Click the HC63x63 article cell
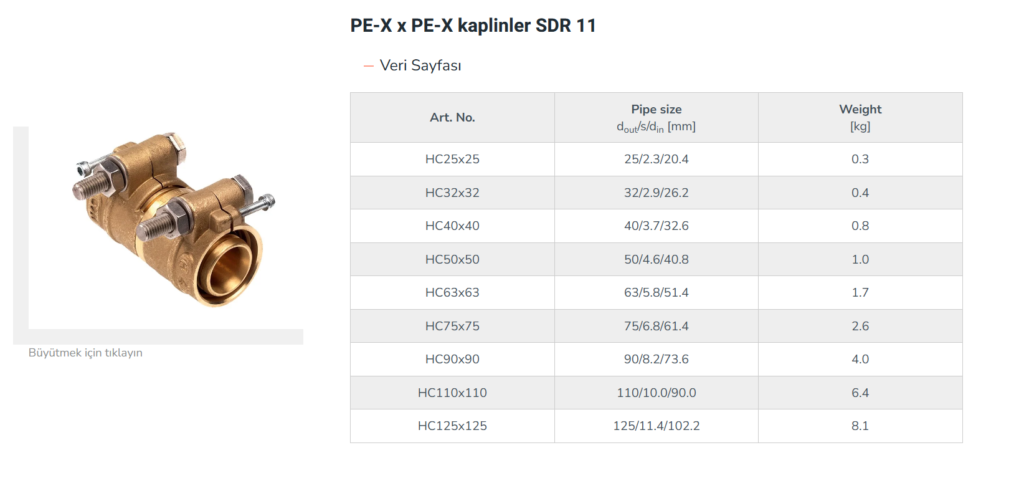The height and width of the screenshot is (478, 1024). click(452, 292)
